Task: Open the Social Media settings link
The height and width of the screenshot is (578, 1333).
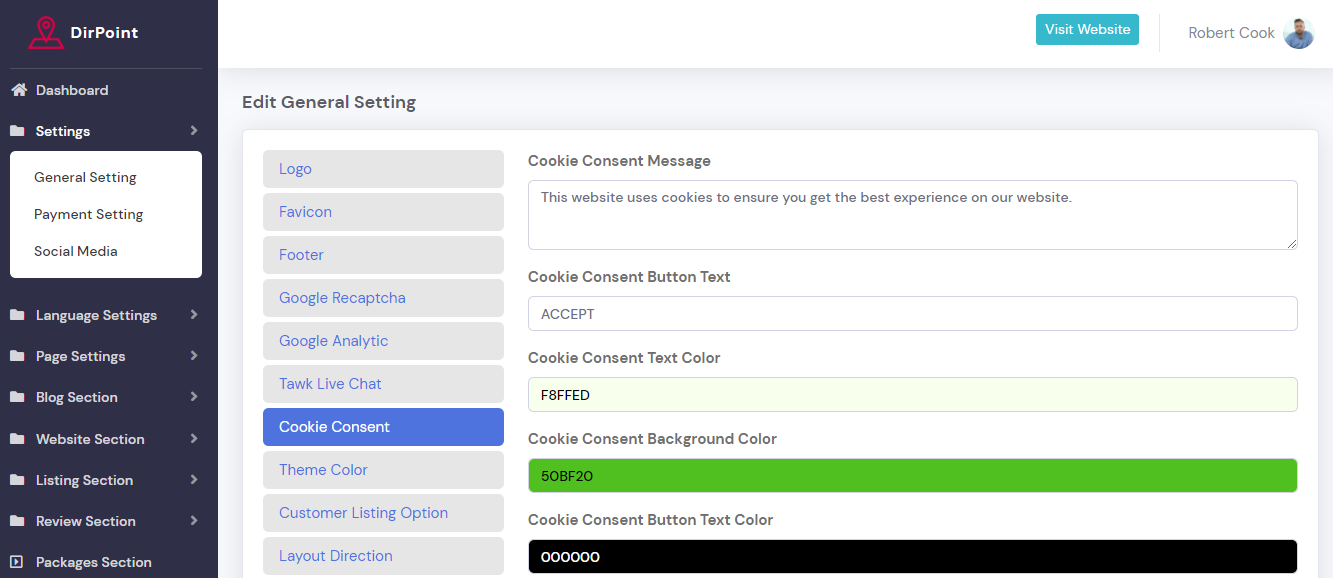Action: click(x=75, y=251)
